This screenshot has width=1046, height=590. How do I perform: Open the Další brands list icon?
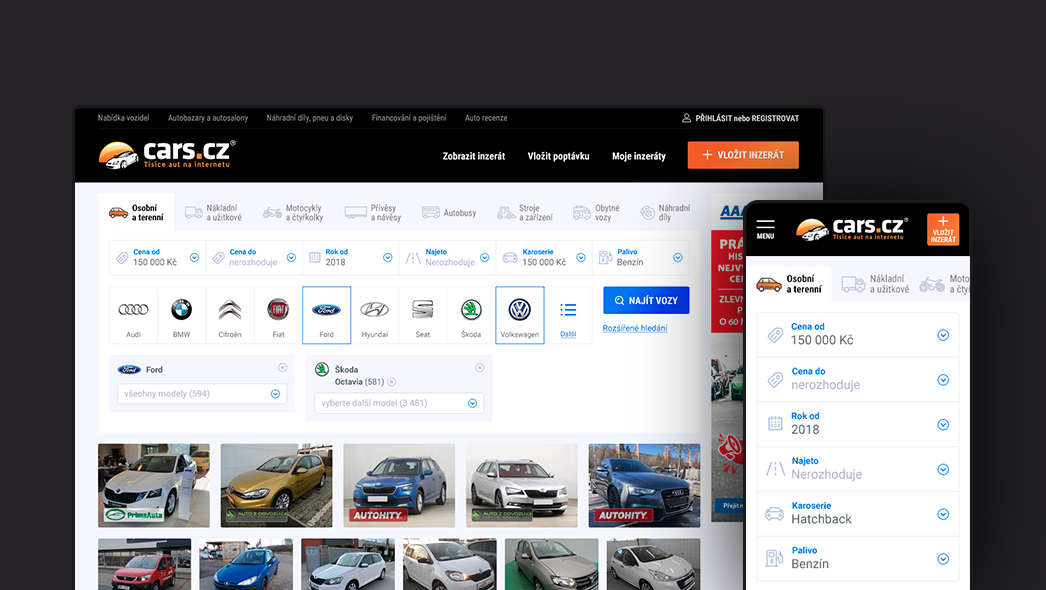coord(568,310)
